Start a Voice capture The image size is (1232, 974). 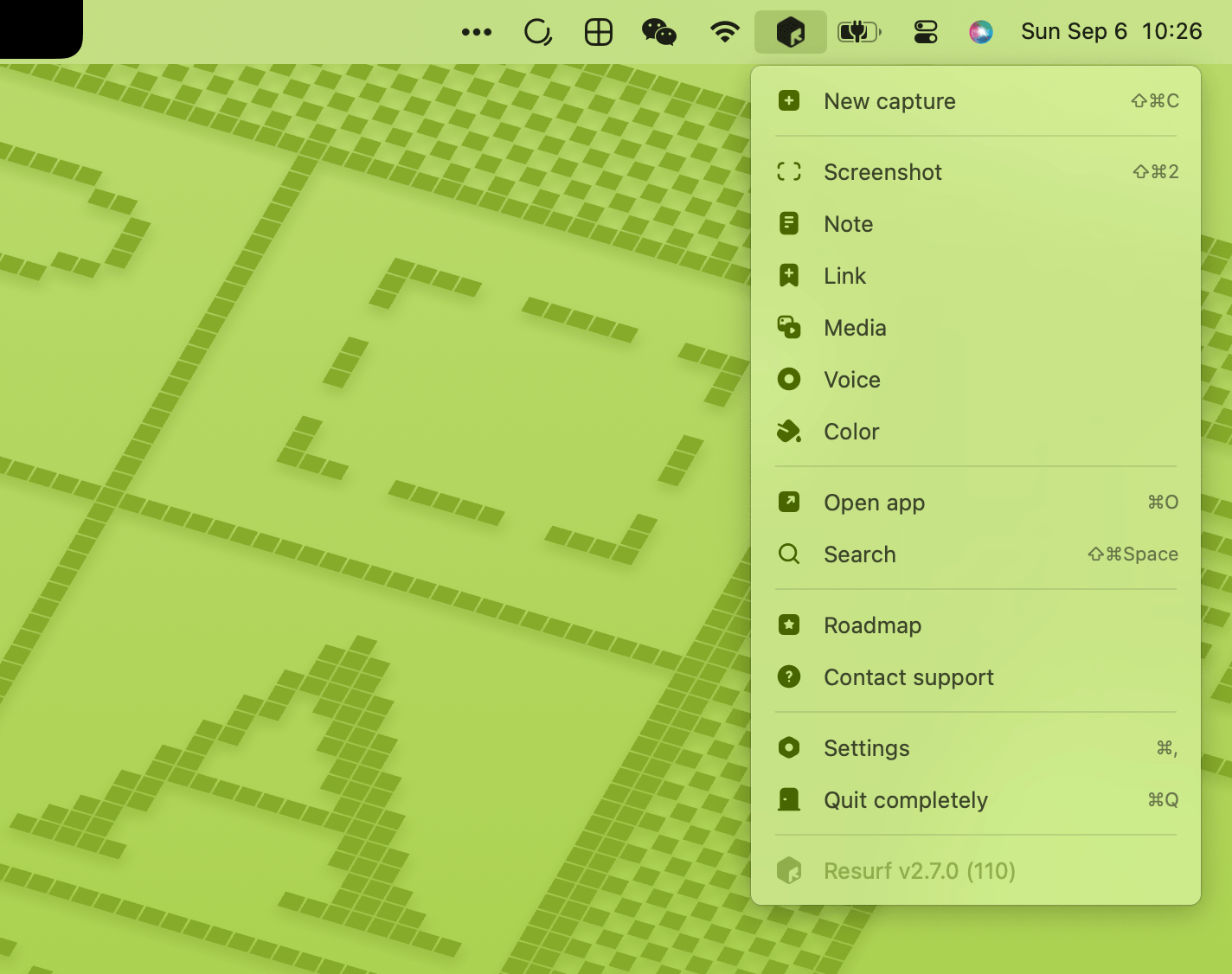point(976,380)
